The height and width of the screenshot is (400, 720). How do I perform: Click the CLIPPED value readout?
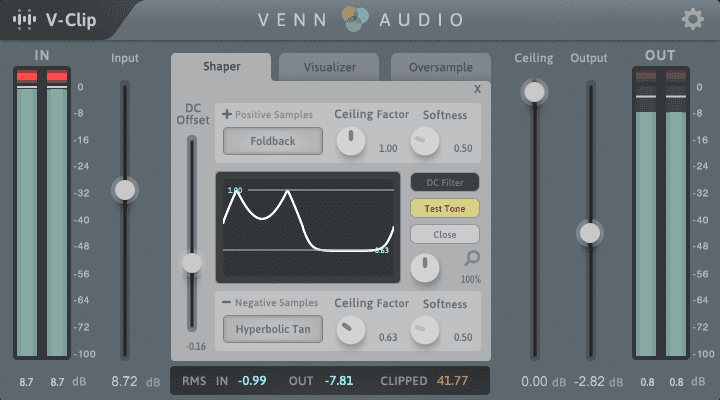453,381
